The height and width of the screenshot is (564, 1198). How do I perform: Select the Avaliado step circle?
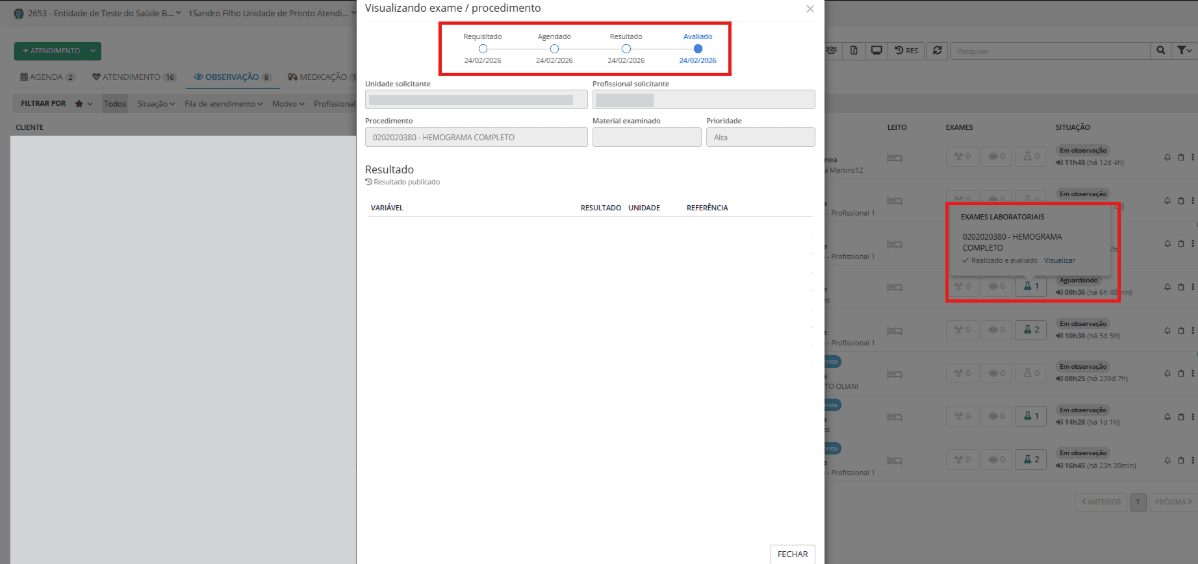point(698,48)
